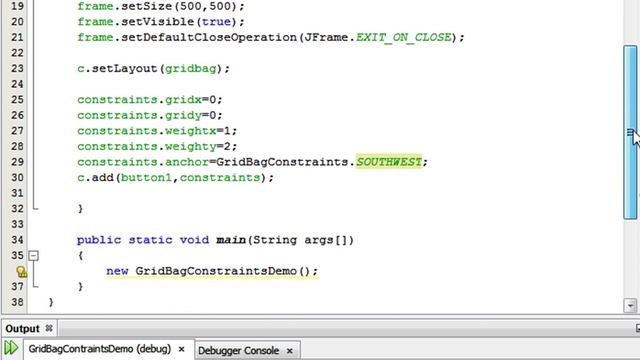Open the Debugger Console tab
The image size is (640, 360).
click(238, 351)
